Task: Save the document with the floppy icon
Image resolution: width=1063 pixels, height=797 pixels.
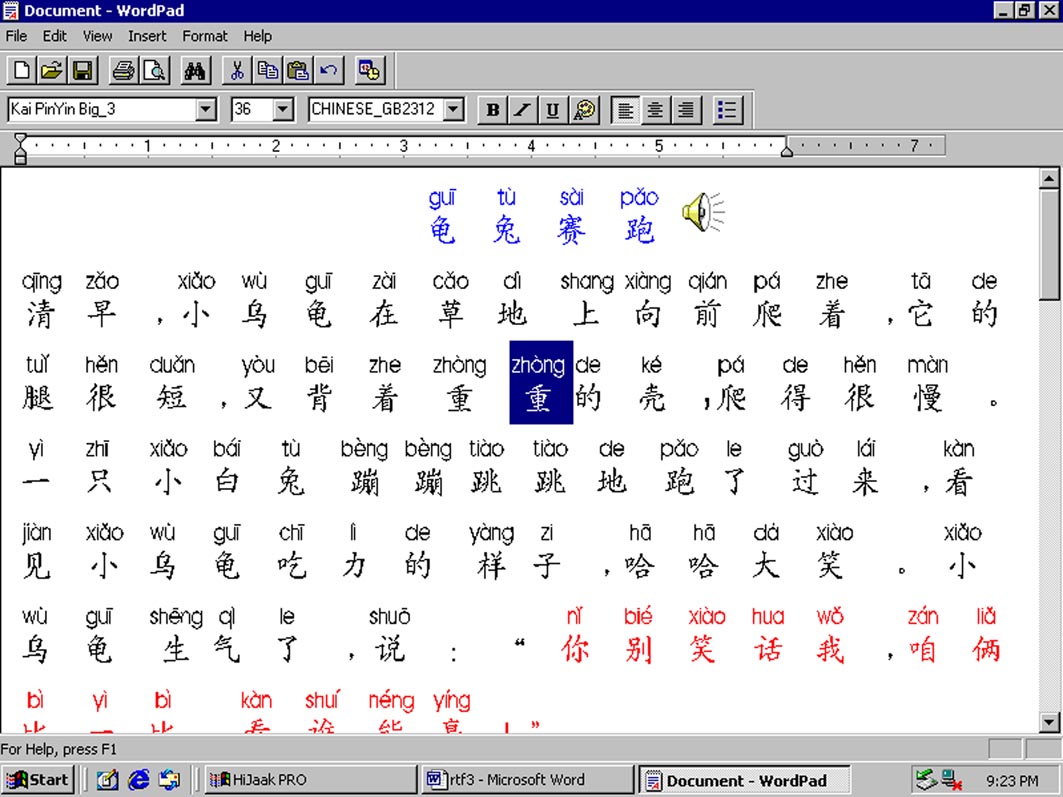Action: click(82, 71)
